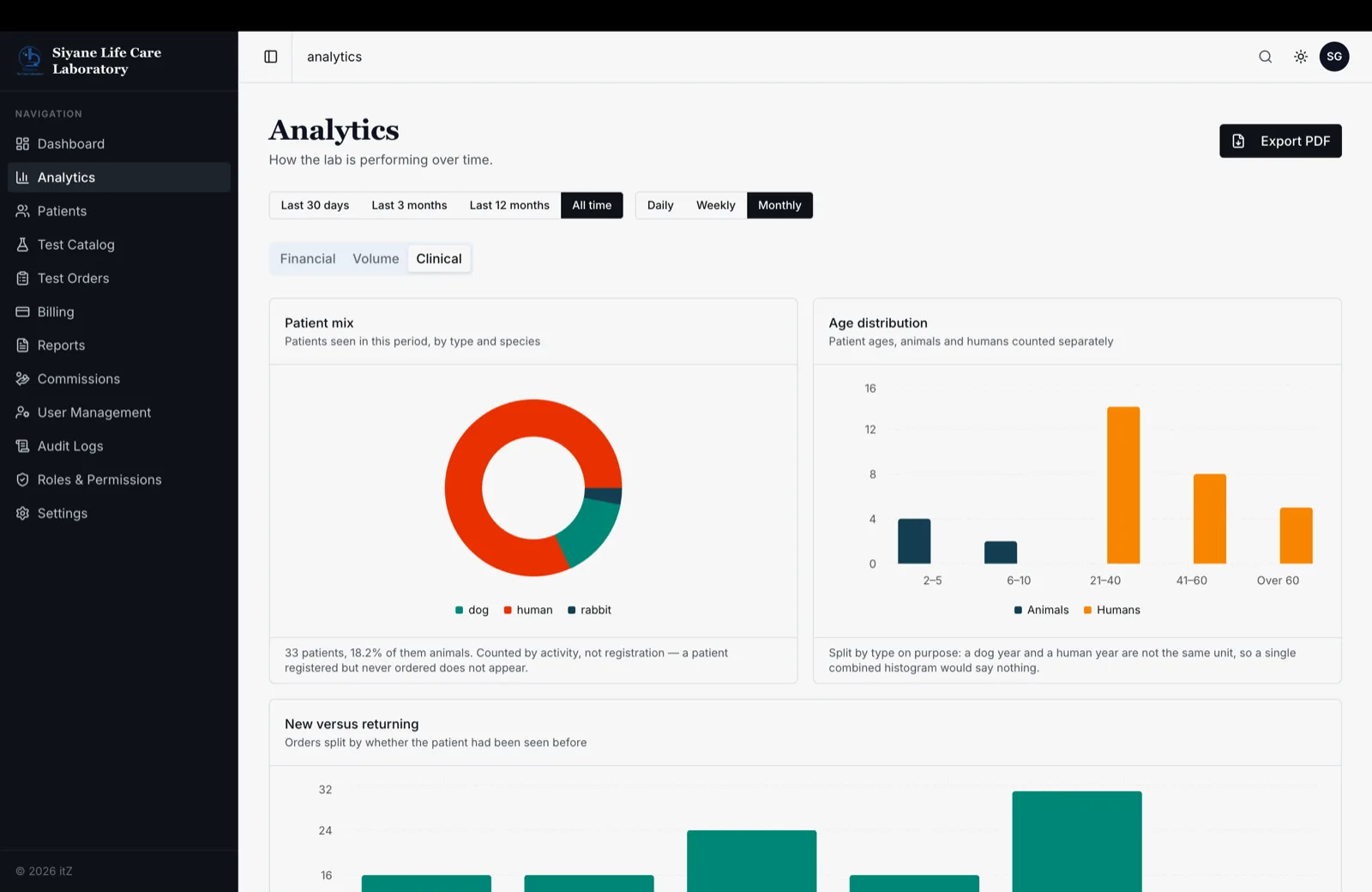This screenshot has width=1372, height=892.
Task: Click the Test Catalog flask icon
Action: point(23,244)
